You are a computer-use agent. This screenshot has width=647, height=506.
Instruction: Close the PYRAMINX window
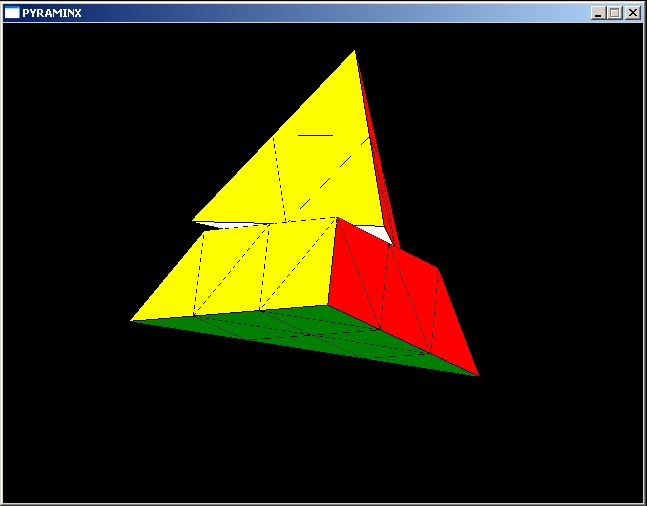[x=633, y=13]
